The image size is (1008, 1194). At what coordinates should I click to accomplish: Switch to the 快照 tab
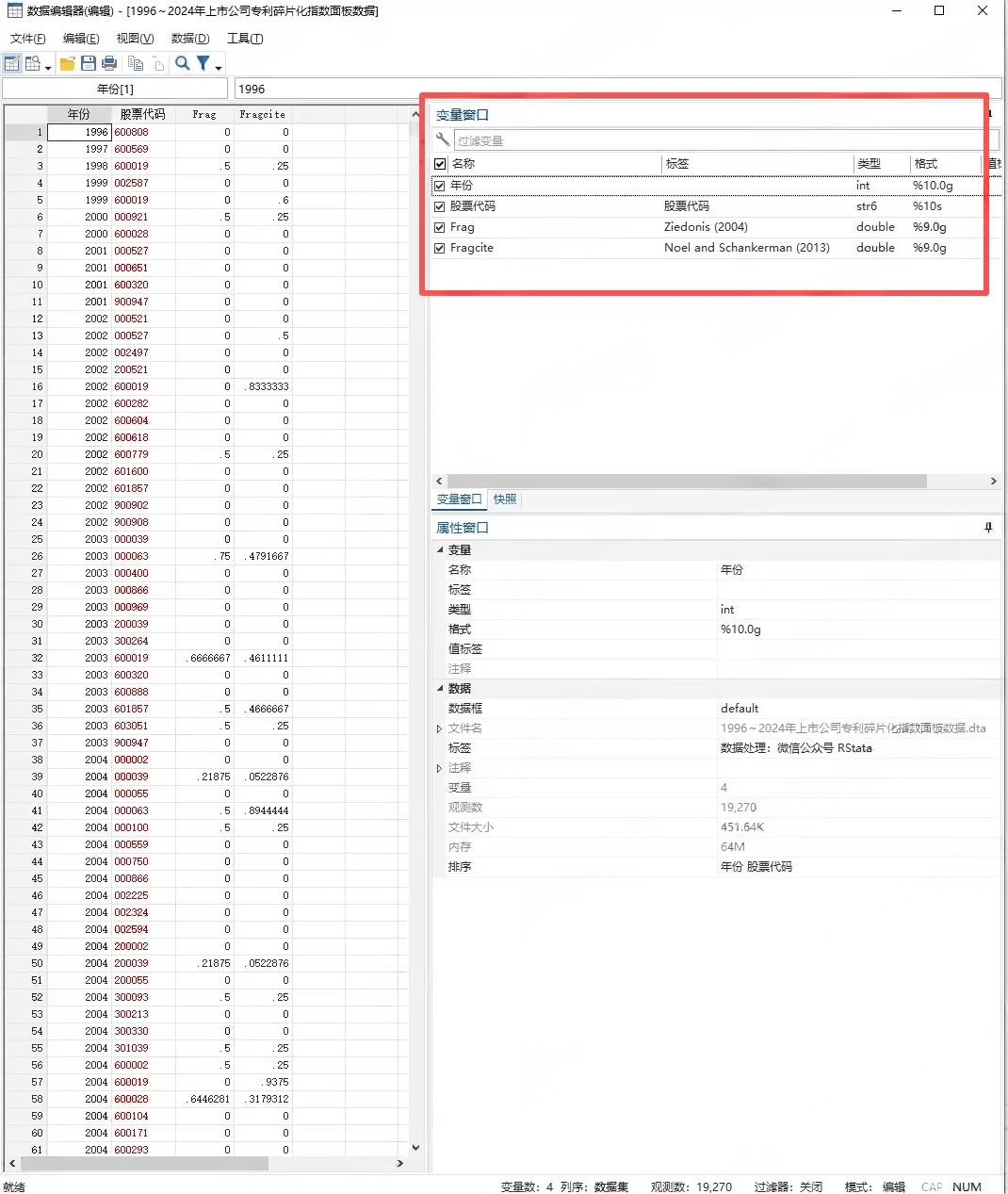click(x=505, y=499)
